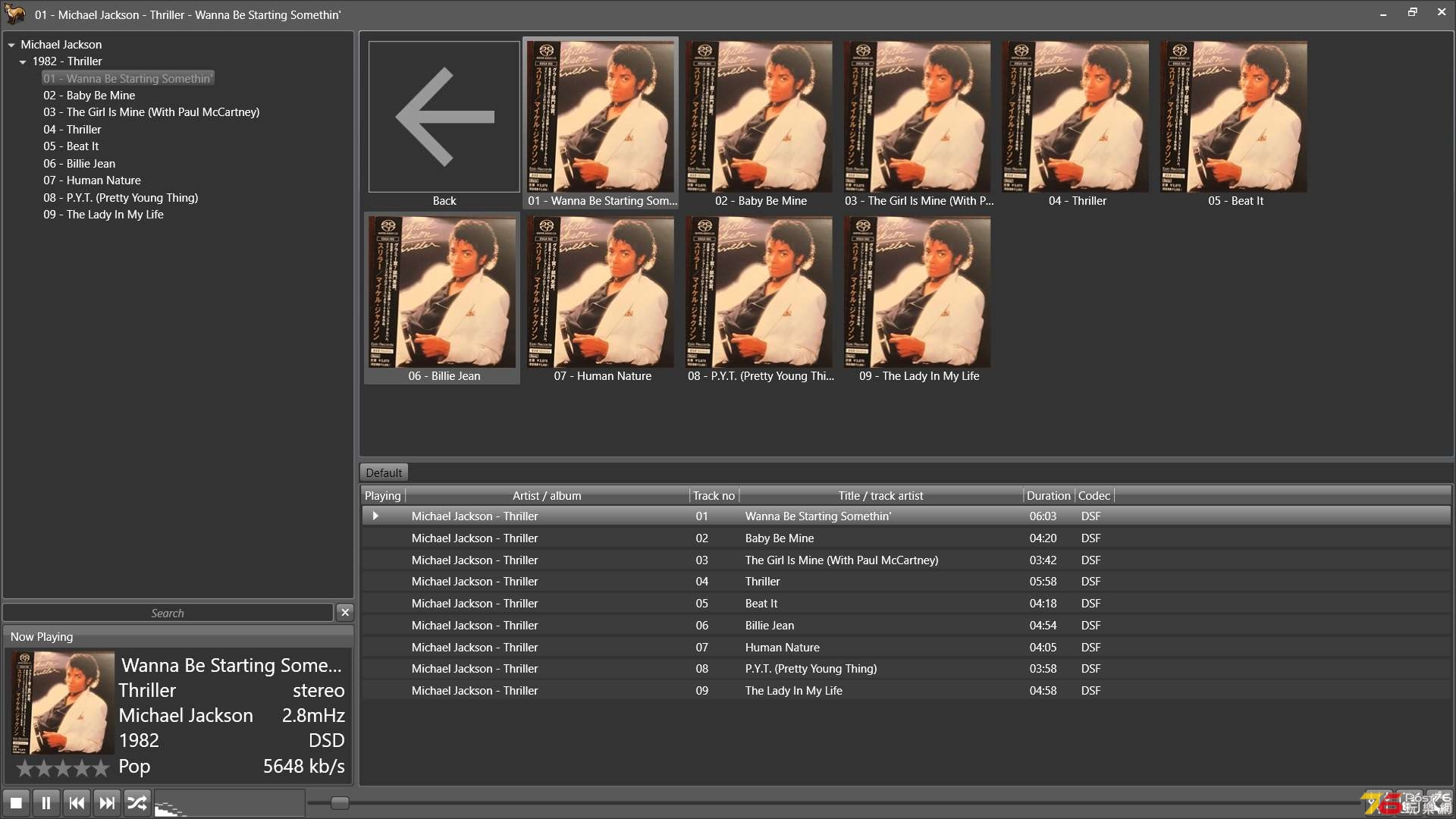This screenshot has width=1456, height=819.
Task: Switch to the Default playlist tab
Action: (384, 472)
